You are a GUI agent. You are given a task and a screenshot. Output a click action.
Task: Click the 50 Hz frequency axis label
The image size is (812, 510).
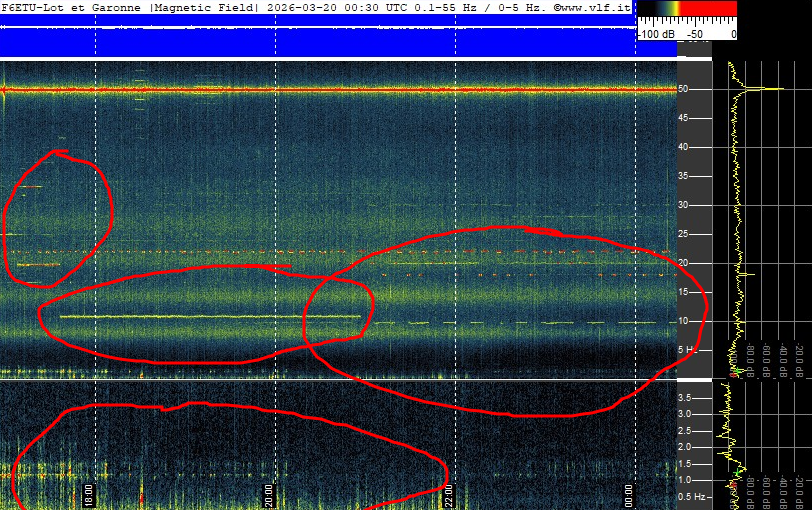click(685, 89)
